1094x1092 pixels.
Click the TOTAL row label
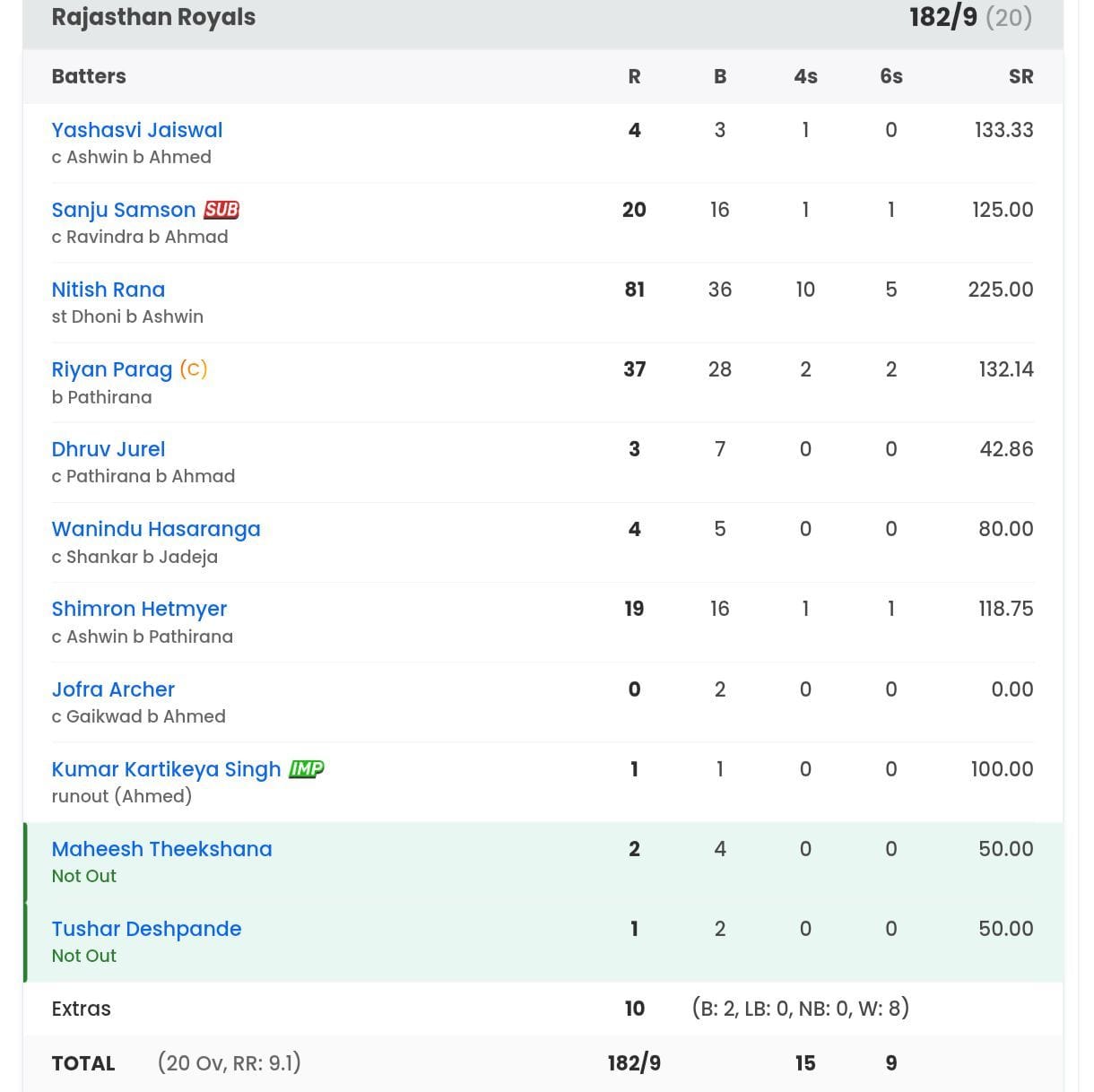pos(83,1063)
